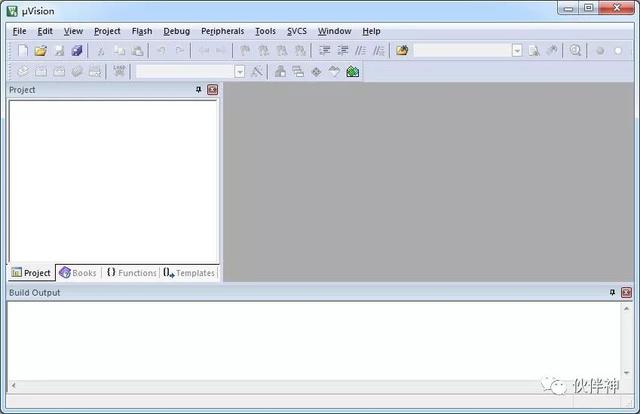
Task: Expand the target selection dropdown
Action: tap(240, 71)
